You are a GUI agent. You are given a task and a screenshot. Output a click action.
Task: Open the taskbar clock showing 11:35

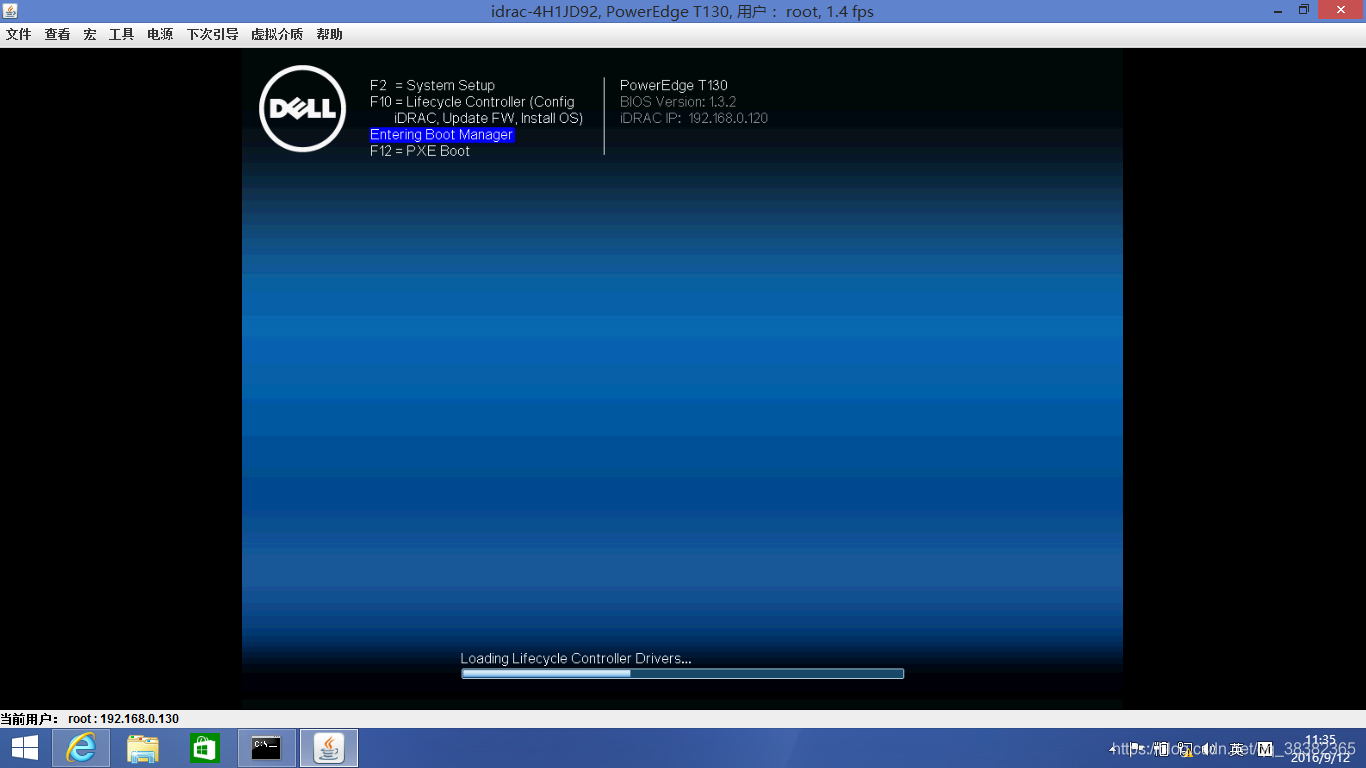(1320, 749)
